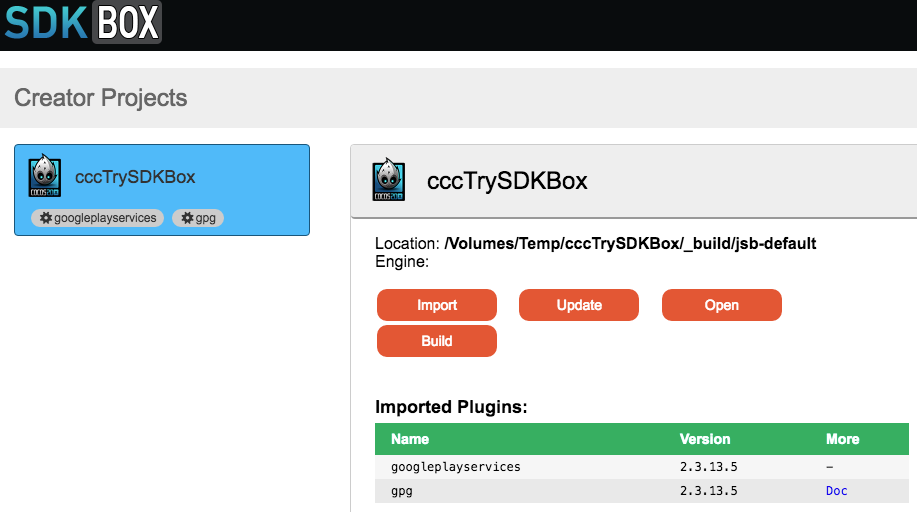Click the Name column header
Image resolution: width=917 pixels, height=512 pixels.
[x=410, y=439]
